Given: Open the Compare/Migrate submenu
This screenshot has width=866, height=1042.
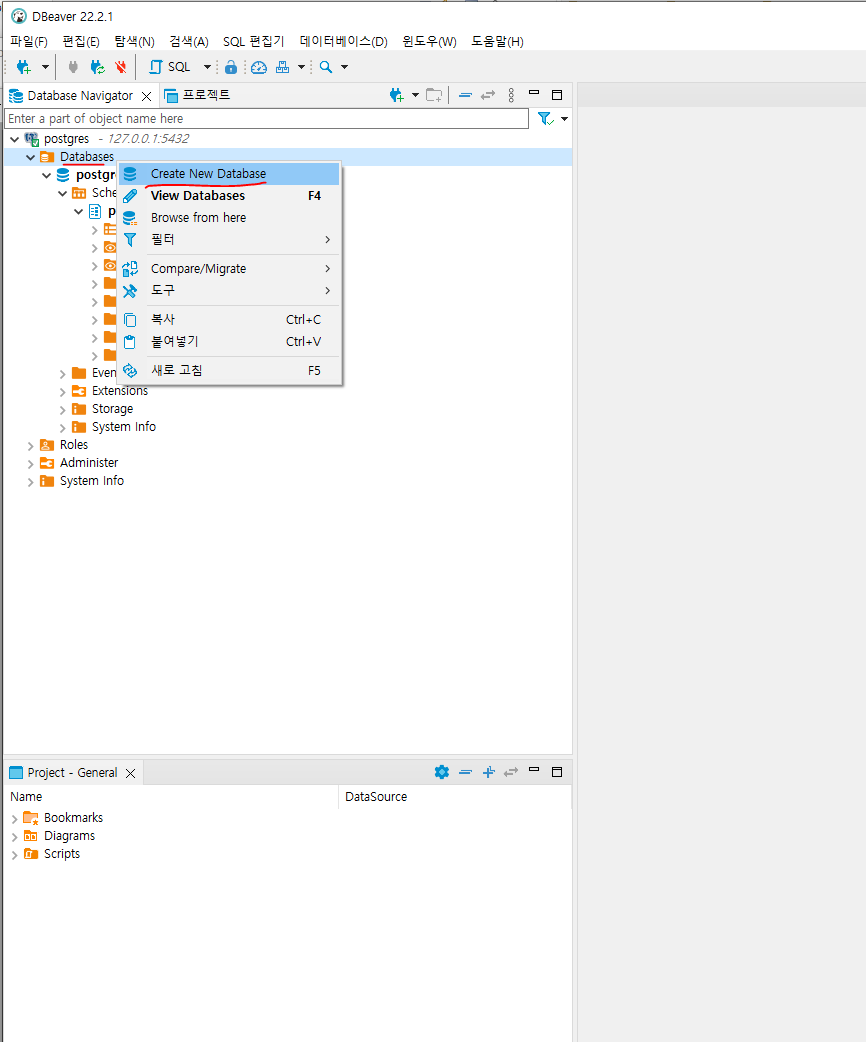Looking at the screenshot, I should (x=229, y=268).
